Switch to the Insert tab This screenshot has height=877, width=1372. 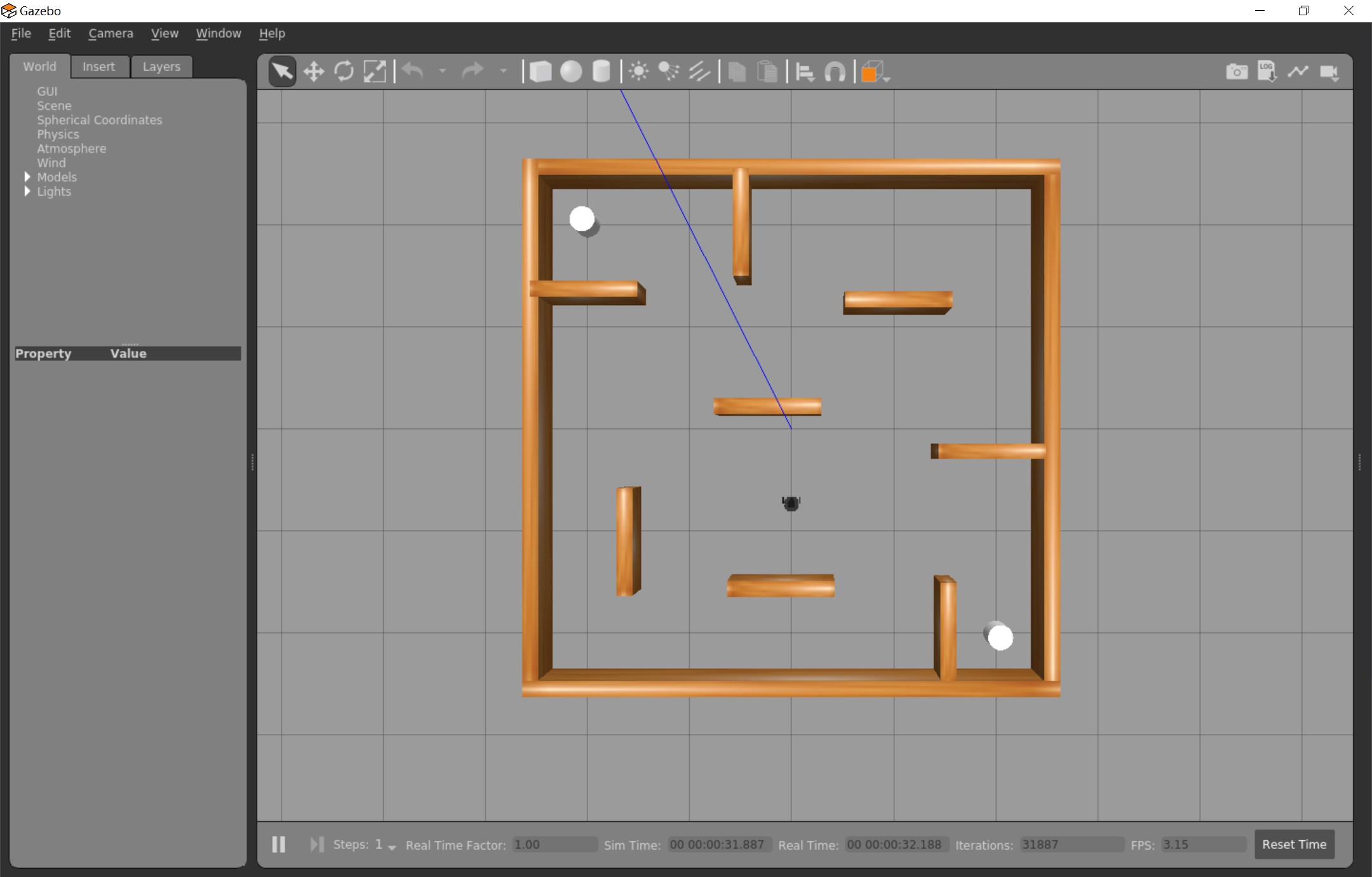click(x=99, y=67)
